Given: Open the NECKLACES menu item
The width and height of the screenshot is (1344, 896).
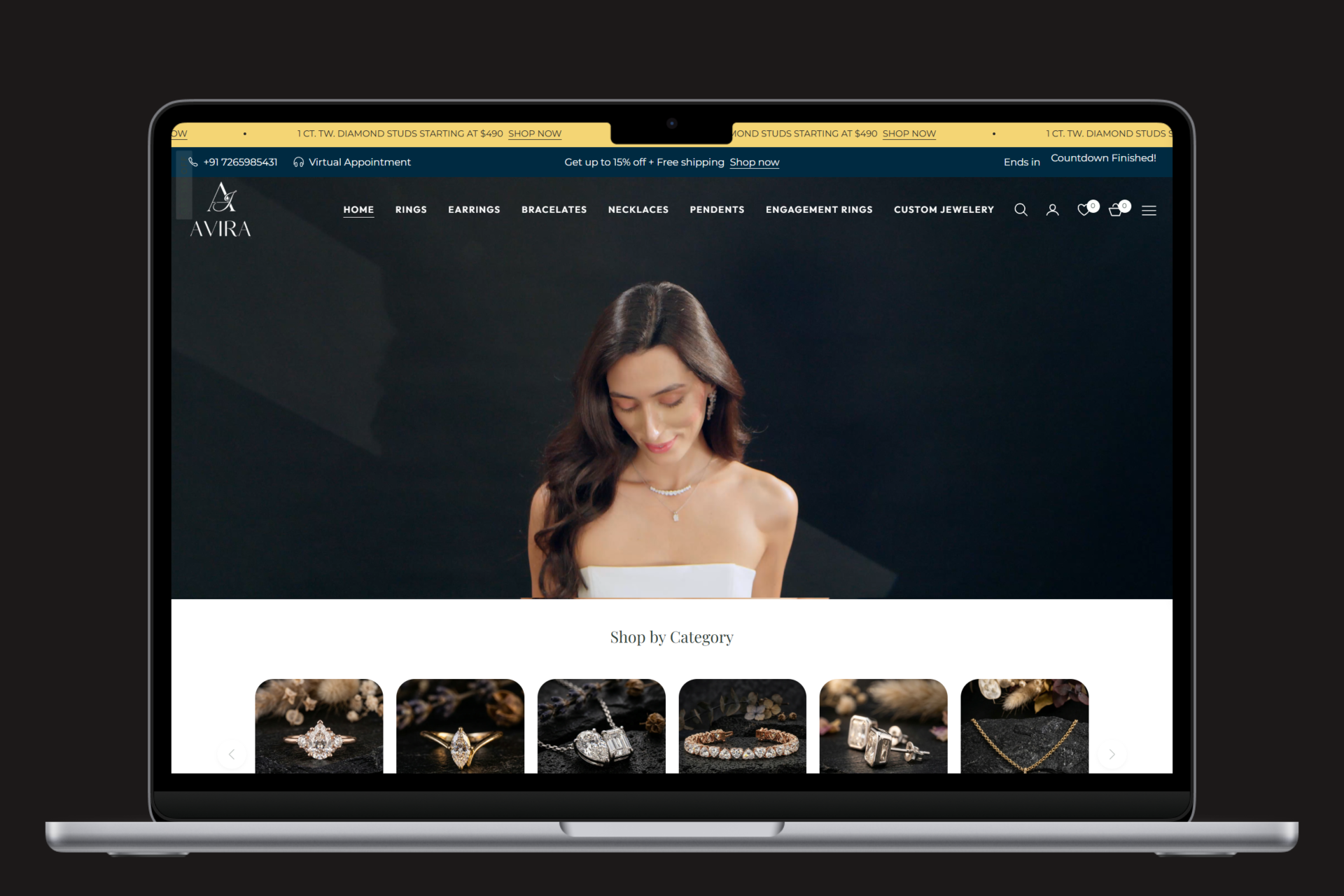Looking at the screenshot, I should 638,210.
